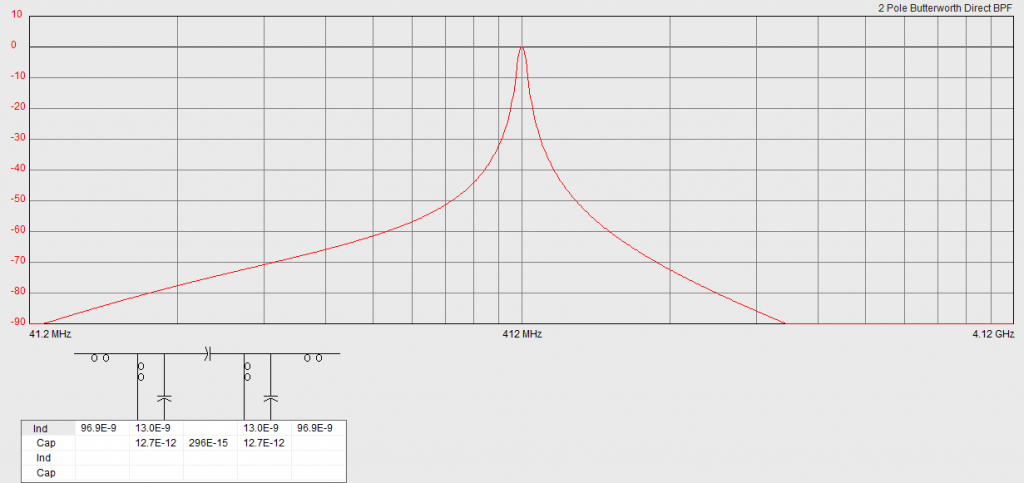Viewport: 1024px width, 483px height.
Task: Select the highlighted Ind row header
Action: pyautogui.click(x=48, y=428)
